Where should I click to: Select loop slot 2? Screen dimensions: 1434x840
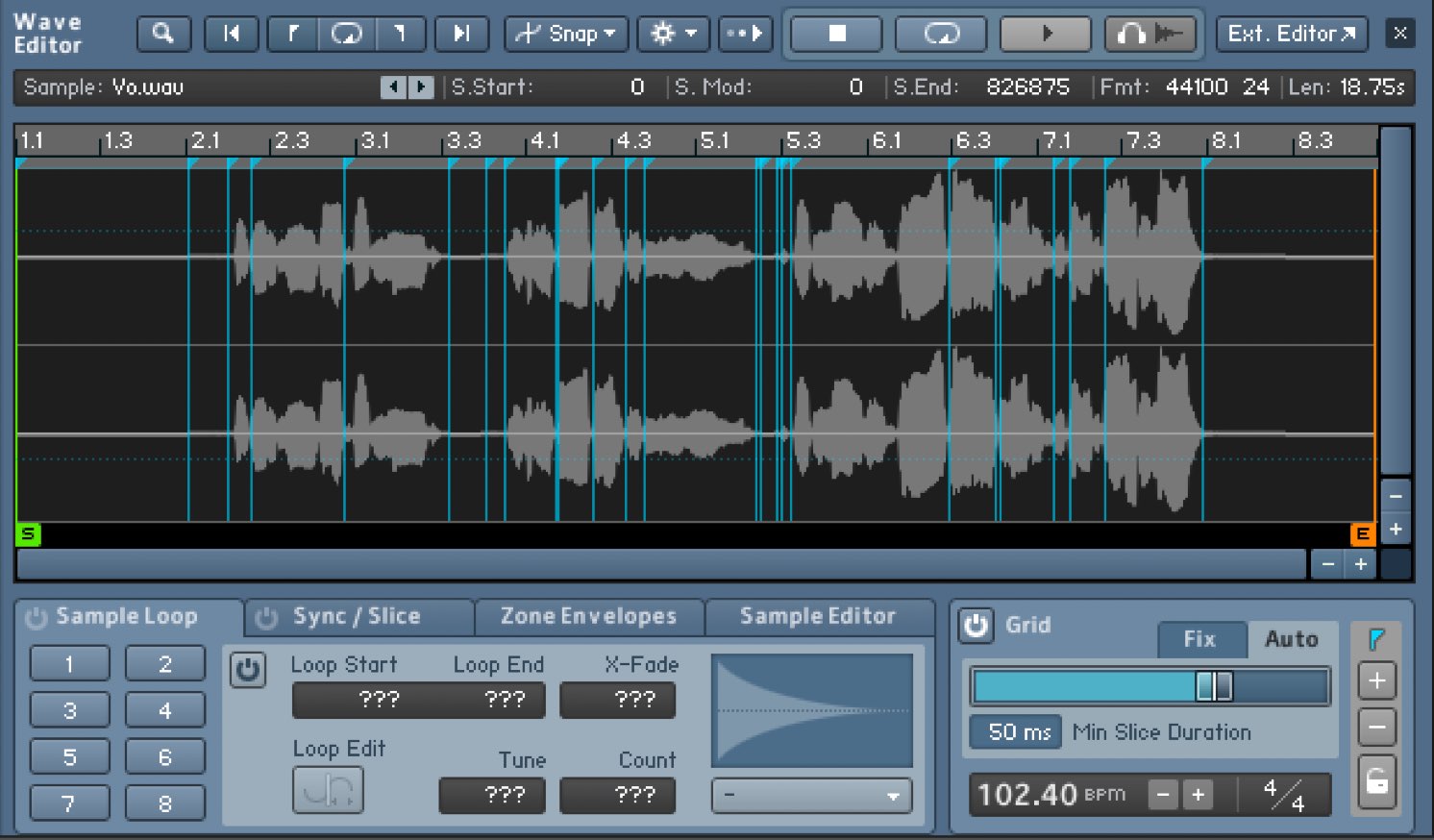point(165,664)
